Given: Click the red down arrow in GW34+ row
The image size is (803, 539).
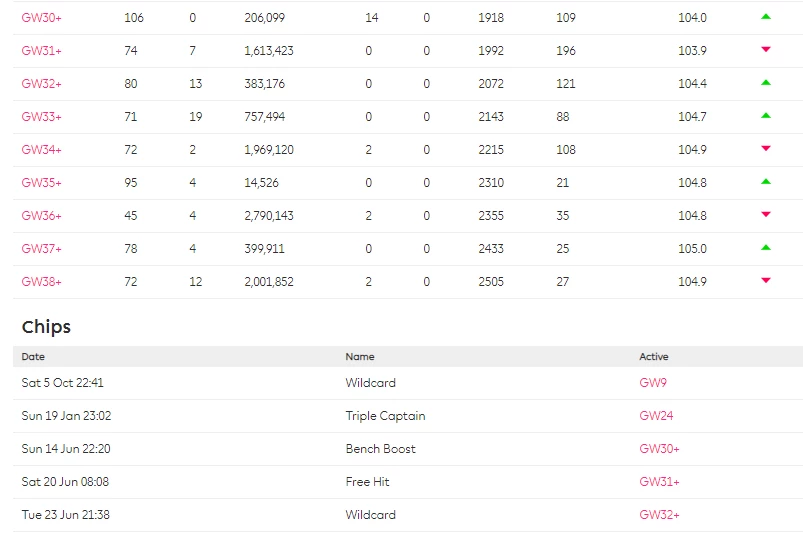Looking at the screenshot, I should click(766, 149).
